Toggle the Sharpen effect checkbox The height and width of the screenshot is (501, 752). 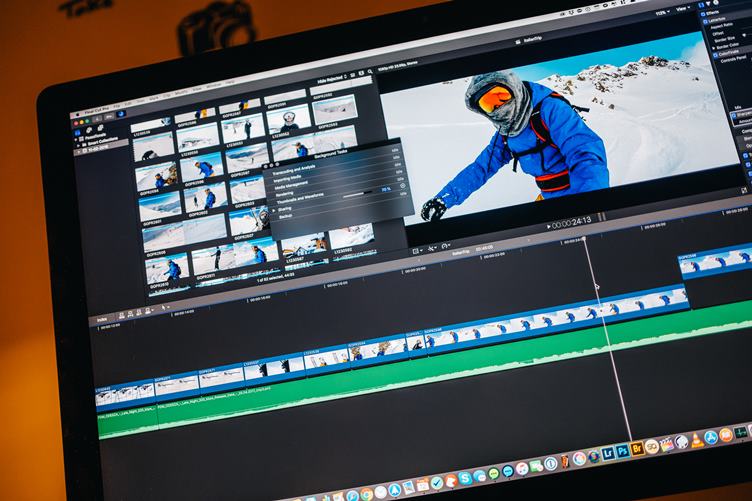click(734, 115)
